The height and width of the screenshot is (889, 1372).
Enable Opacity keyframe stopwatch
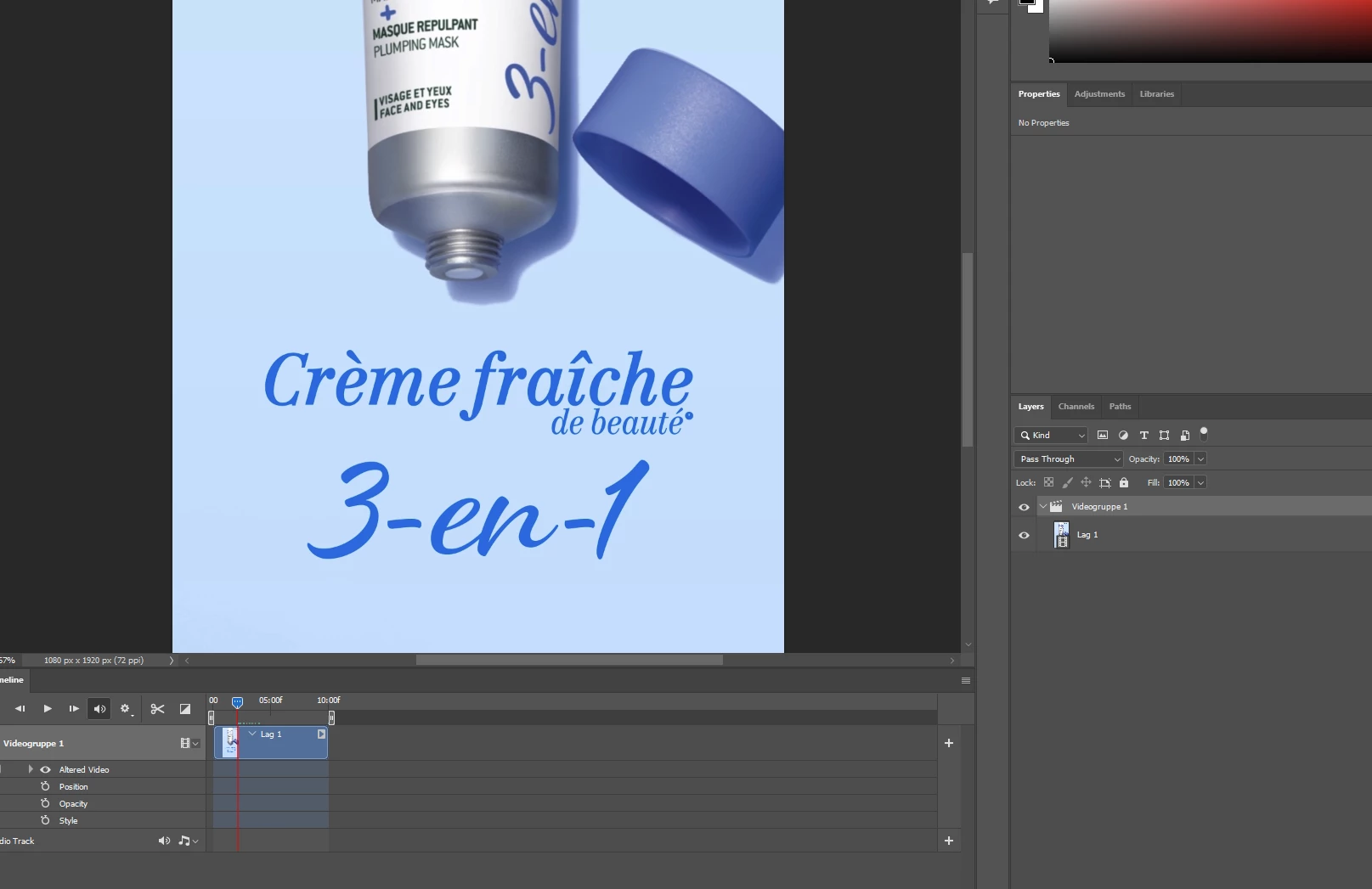45,803
